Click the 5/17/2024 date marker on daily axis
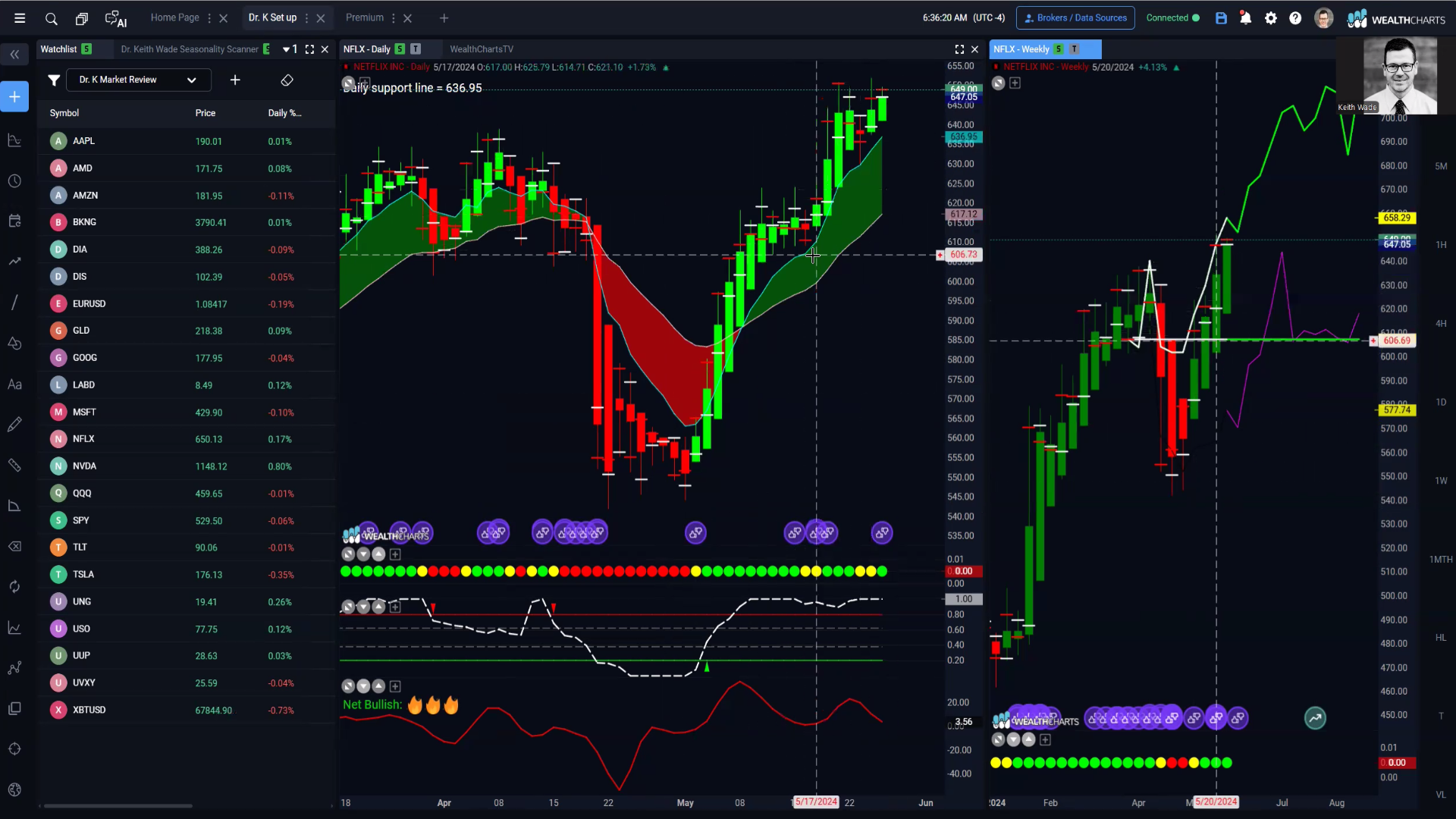This screenshot has height=819, width=1456. pyautogui.click(x=816, y=802)
